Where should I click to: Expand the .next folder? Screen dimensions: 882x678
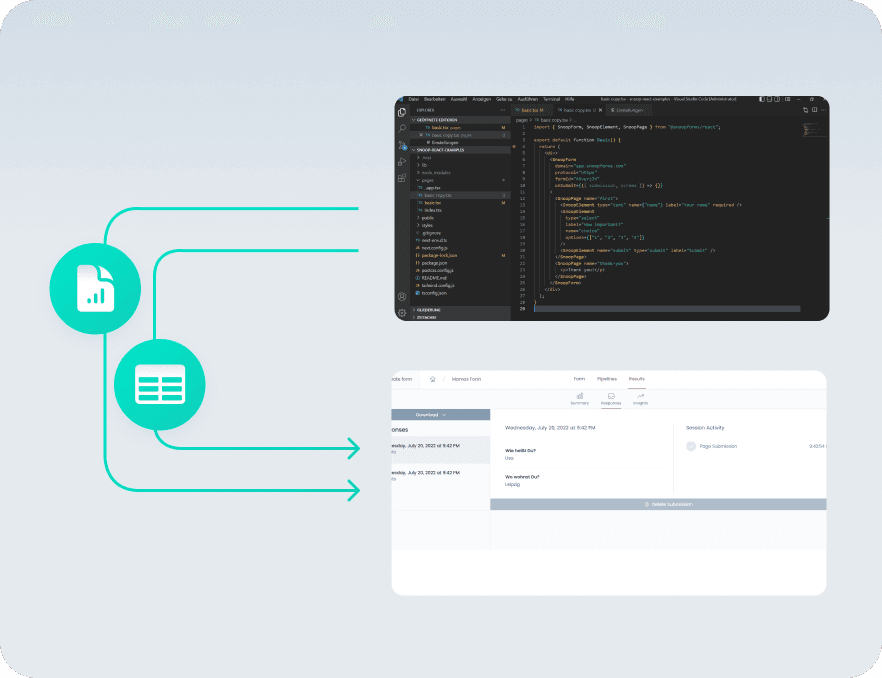click(x=426, y=158)
